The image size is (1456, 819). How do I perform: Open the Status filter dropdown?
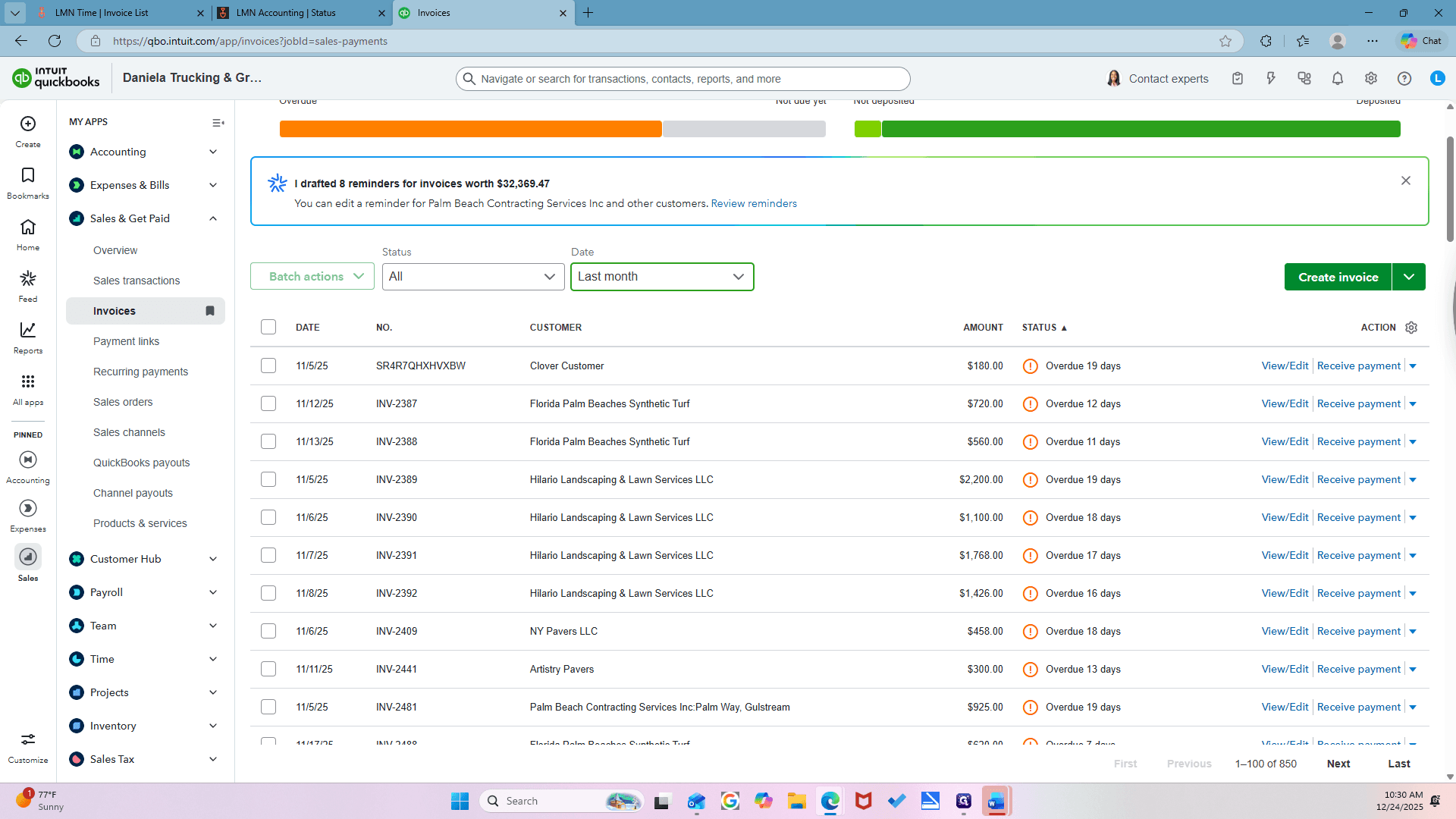point(473,277)
